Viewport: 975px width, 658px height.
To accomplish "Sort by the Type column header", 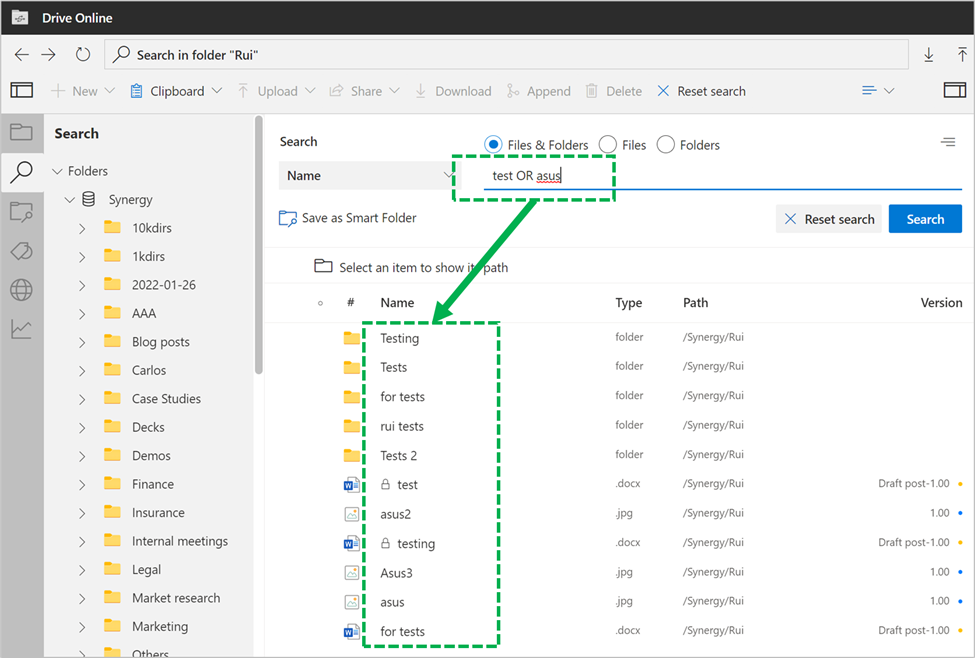I will [629, 303].
